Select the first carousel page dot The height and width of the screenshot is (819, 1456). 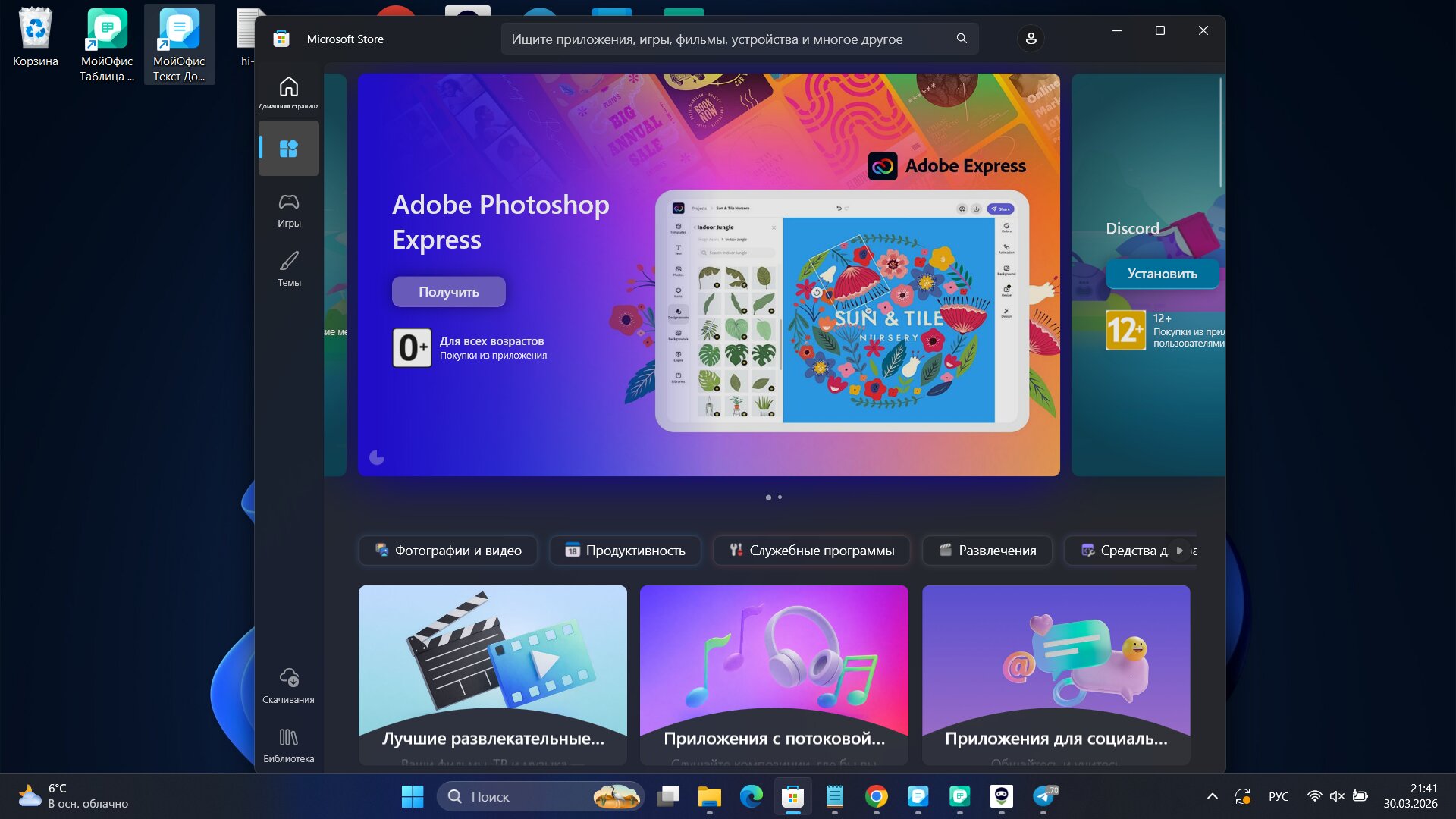pyautogui.click(x=768, y=497)
